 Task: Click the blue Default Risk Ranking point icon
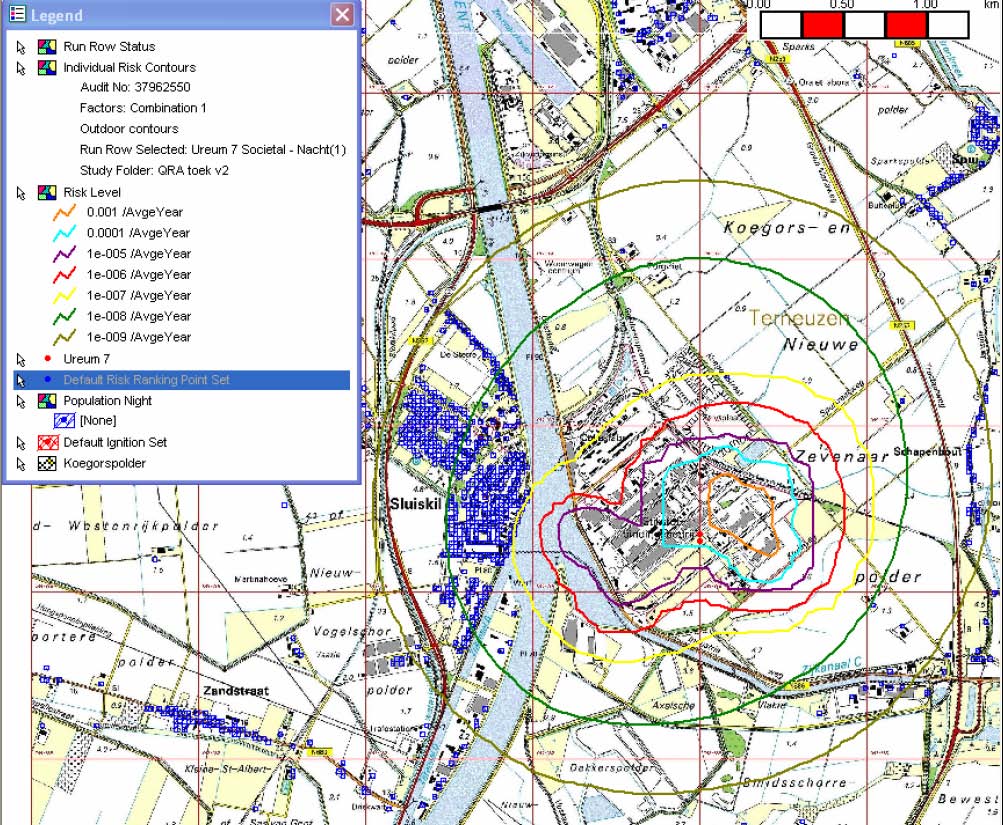pos(47,379)
